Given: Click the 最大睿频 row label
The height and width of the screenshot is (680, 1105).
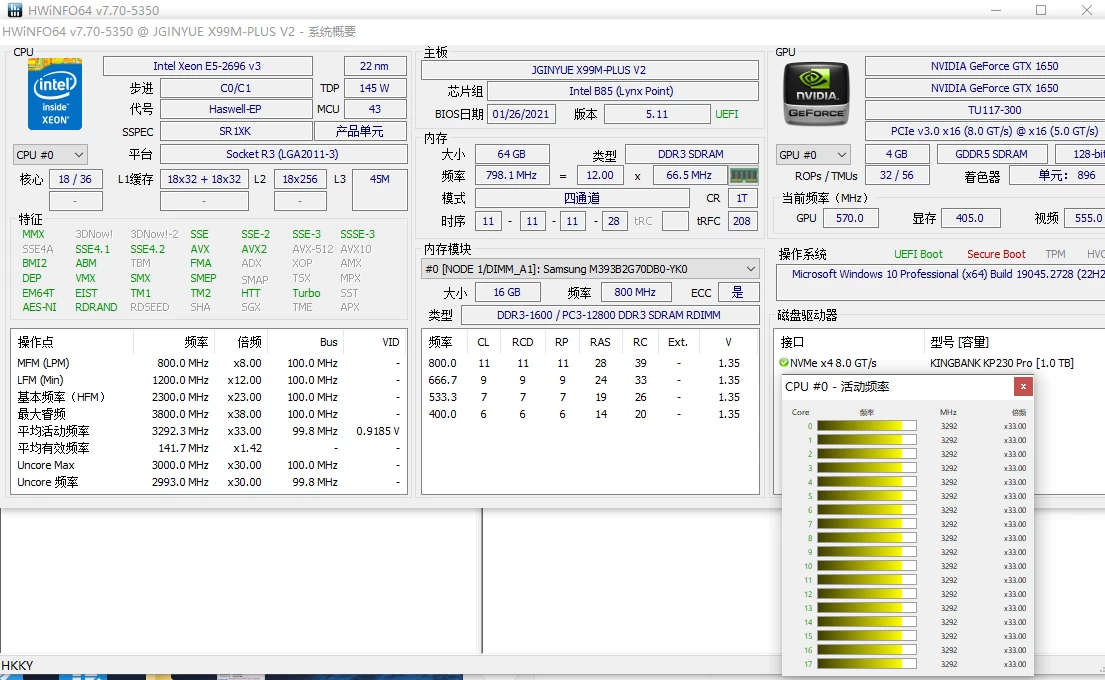Looking at the screenshot, I should click(42, 414).
